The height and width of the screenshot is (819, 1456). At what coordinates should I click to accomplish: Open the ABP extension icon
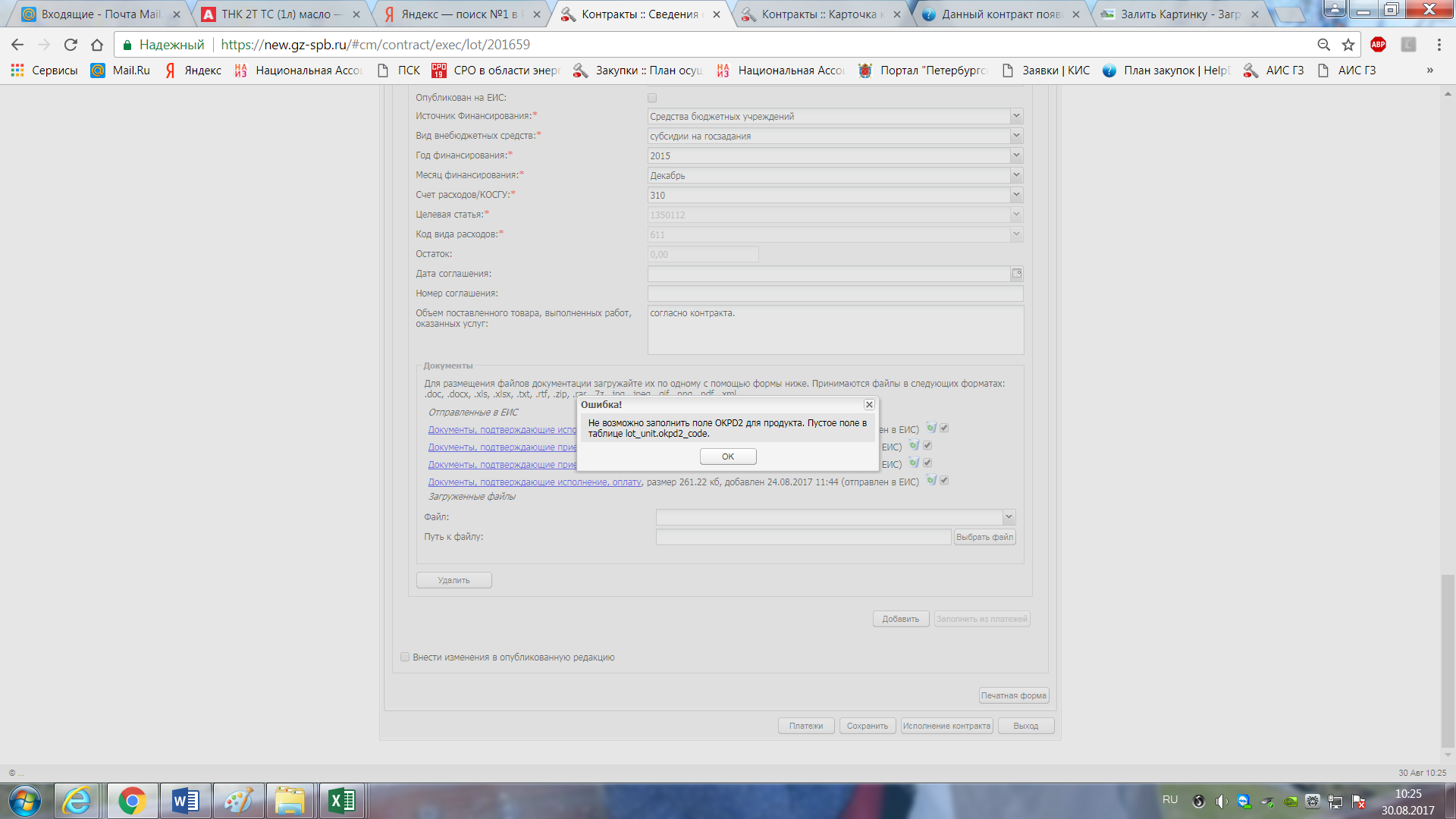1378,45
